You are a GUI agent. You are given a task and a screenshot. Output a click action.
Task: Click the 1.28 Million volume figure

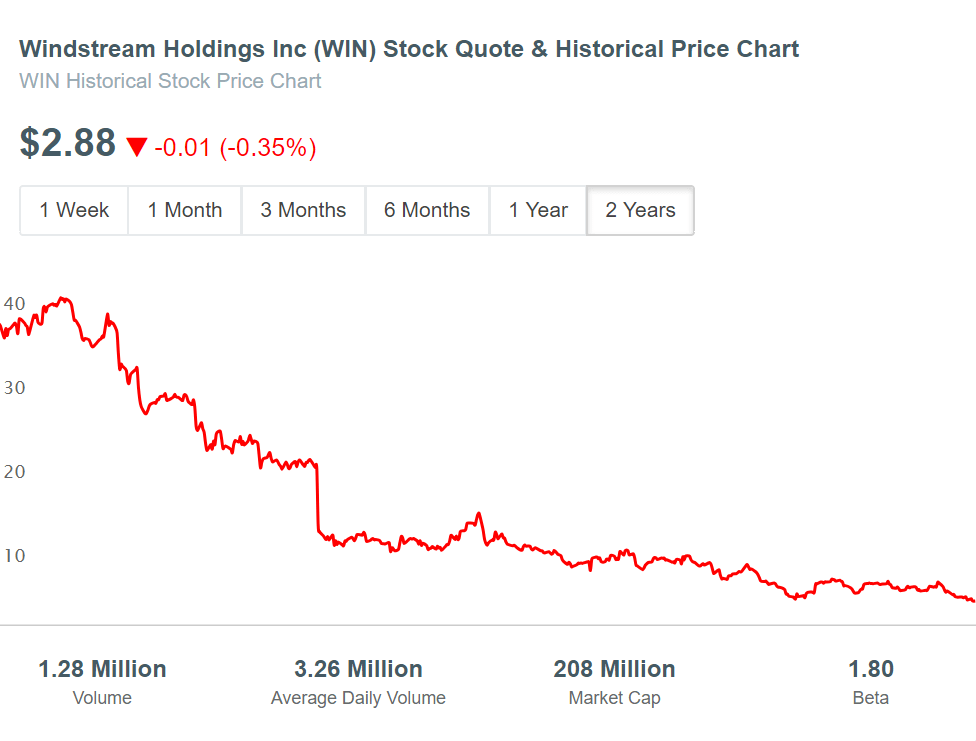[x=102, y=669]
